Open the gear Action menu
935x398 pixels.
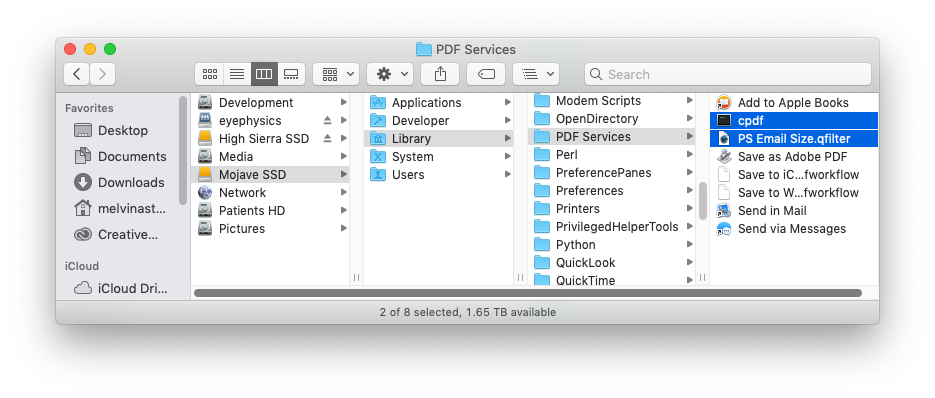(x=390, y=74)
